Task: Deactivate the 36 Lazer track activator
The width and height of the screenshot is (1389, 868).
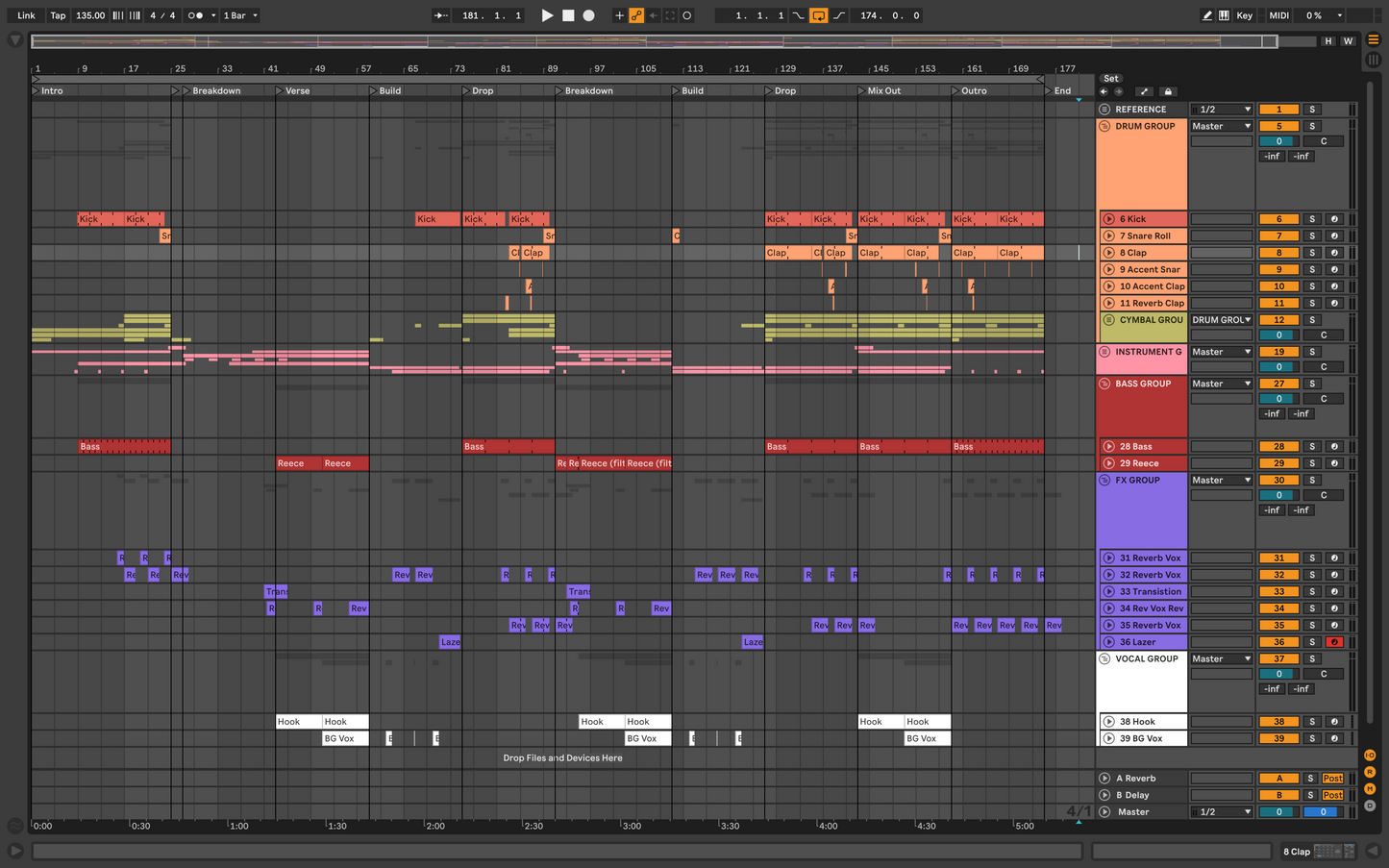Action: 1278,642
